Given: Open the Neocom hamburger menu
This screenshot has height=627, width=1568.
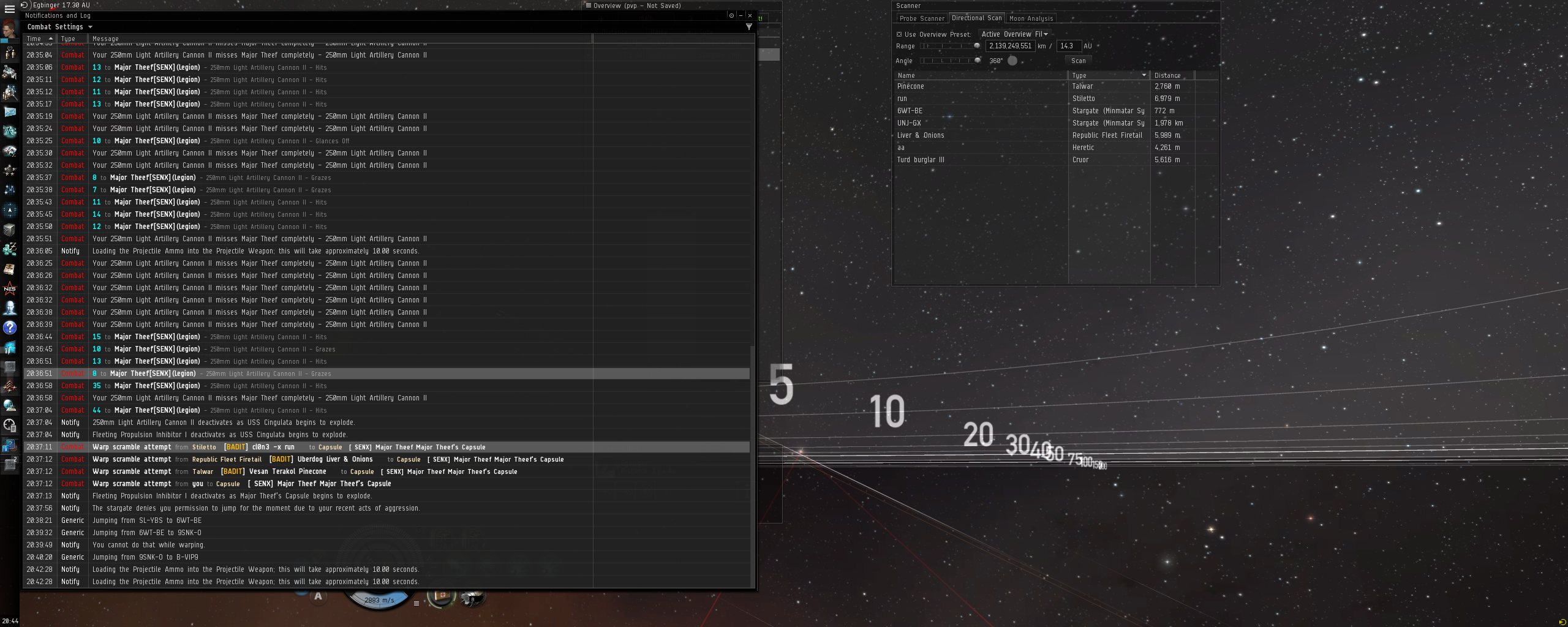Looking at the screenshot, I should 9,9.
